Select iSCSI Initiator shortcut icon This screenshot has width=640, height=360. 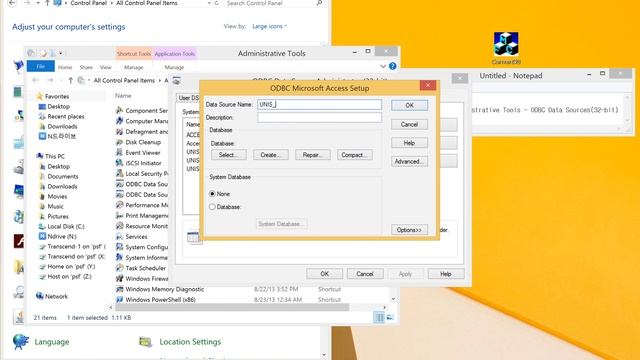click(x=120, y=163)
